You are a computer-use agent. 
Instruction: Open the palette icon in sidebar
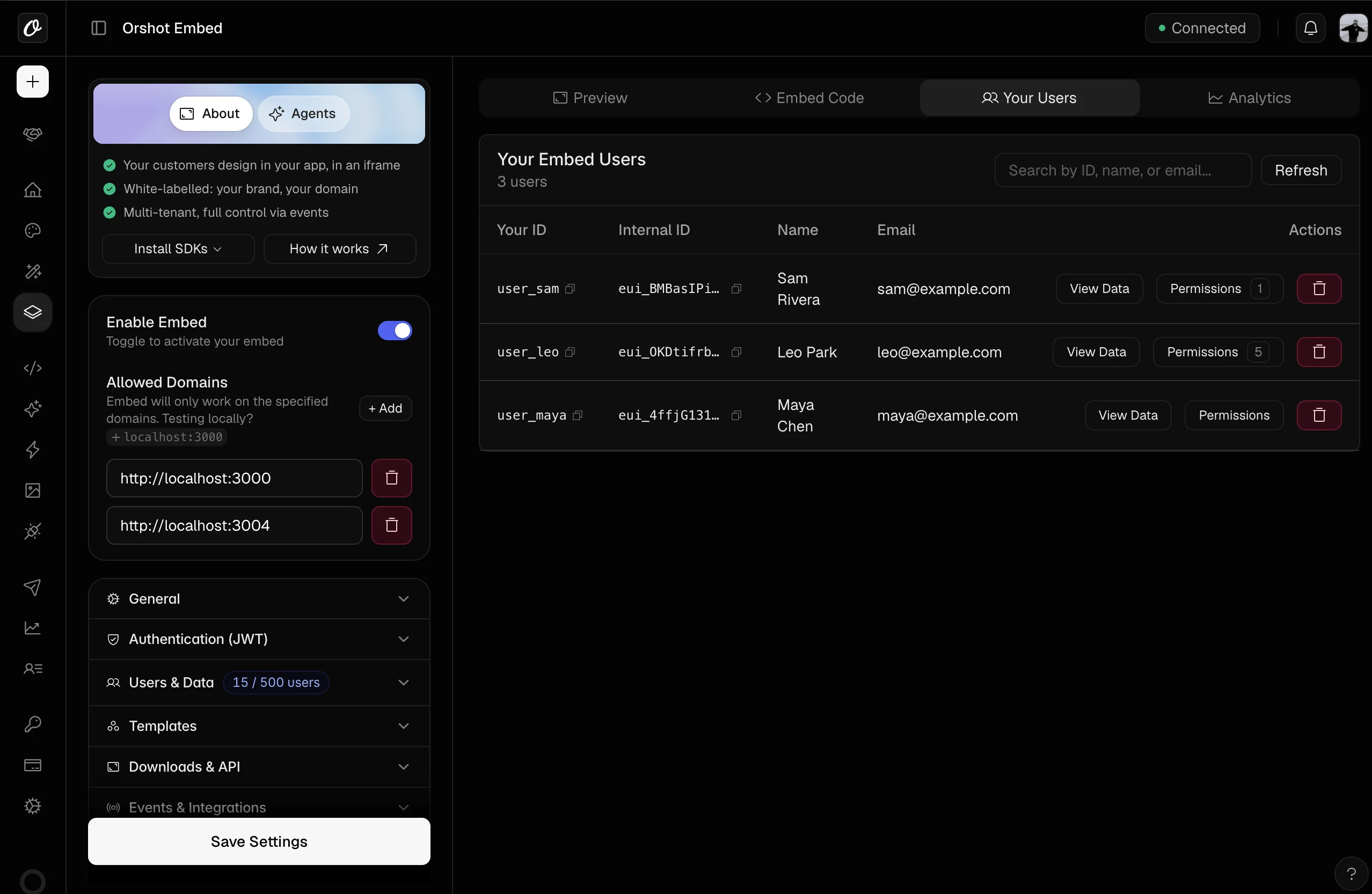point(33,231)
